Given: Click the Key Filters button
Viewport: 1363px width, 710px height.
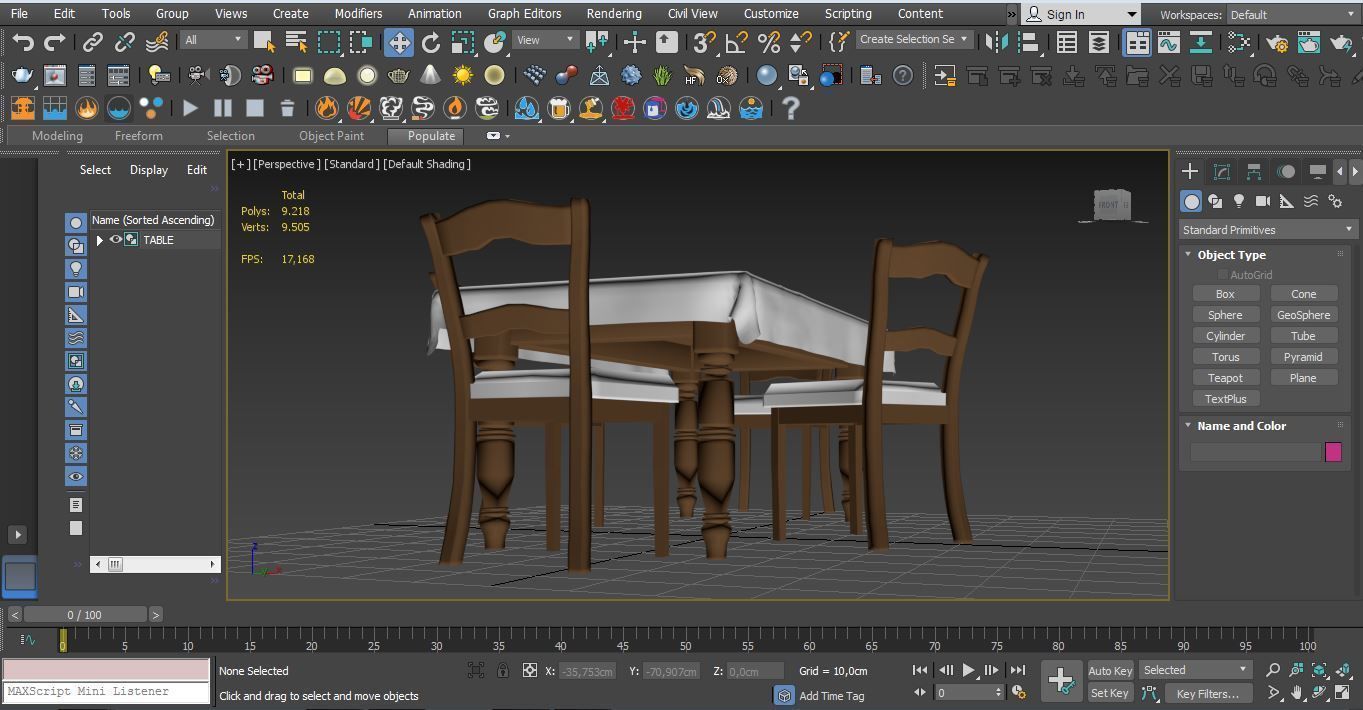Looking at the screenshot, I should (x=1207, y=693).
